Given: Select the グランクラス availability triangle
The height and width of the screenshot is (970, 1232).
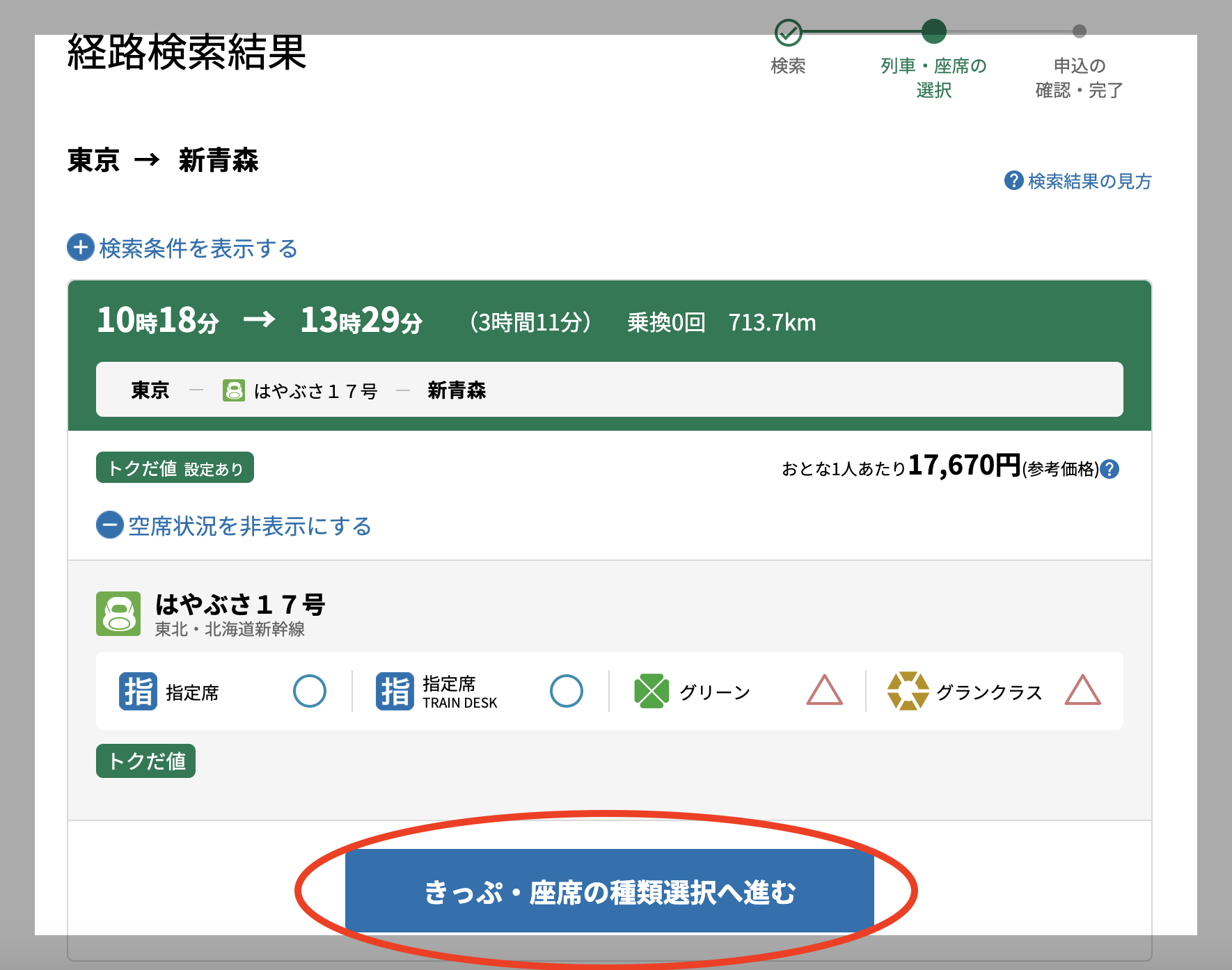Looking at the screenshot, I should point(1083,690).
